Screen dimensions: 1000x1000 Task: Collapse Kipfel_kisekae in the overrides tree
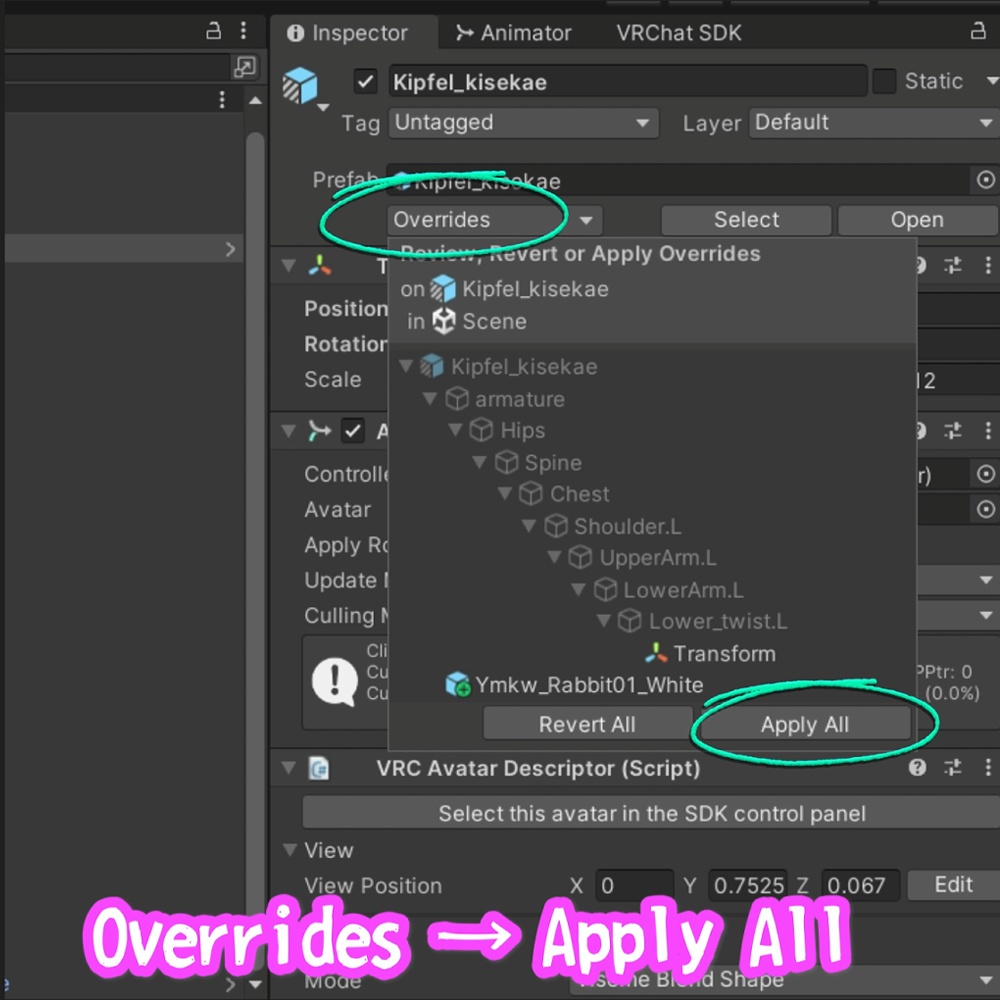coord(406,366)
